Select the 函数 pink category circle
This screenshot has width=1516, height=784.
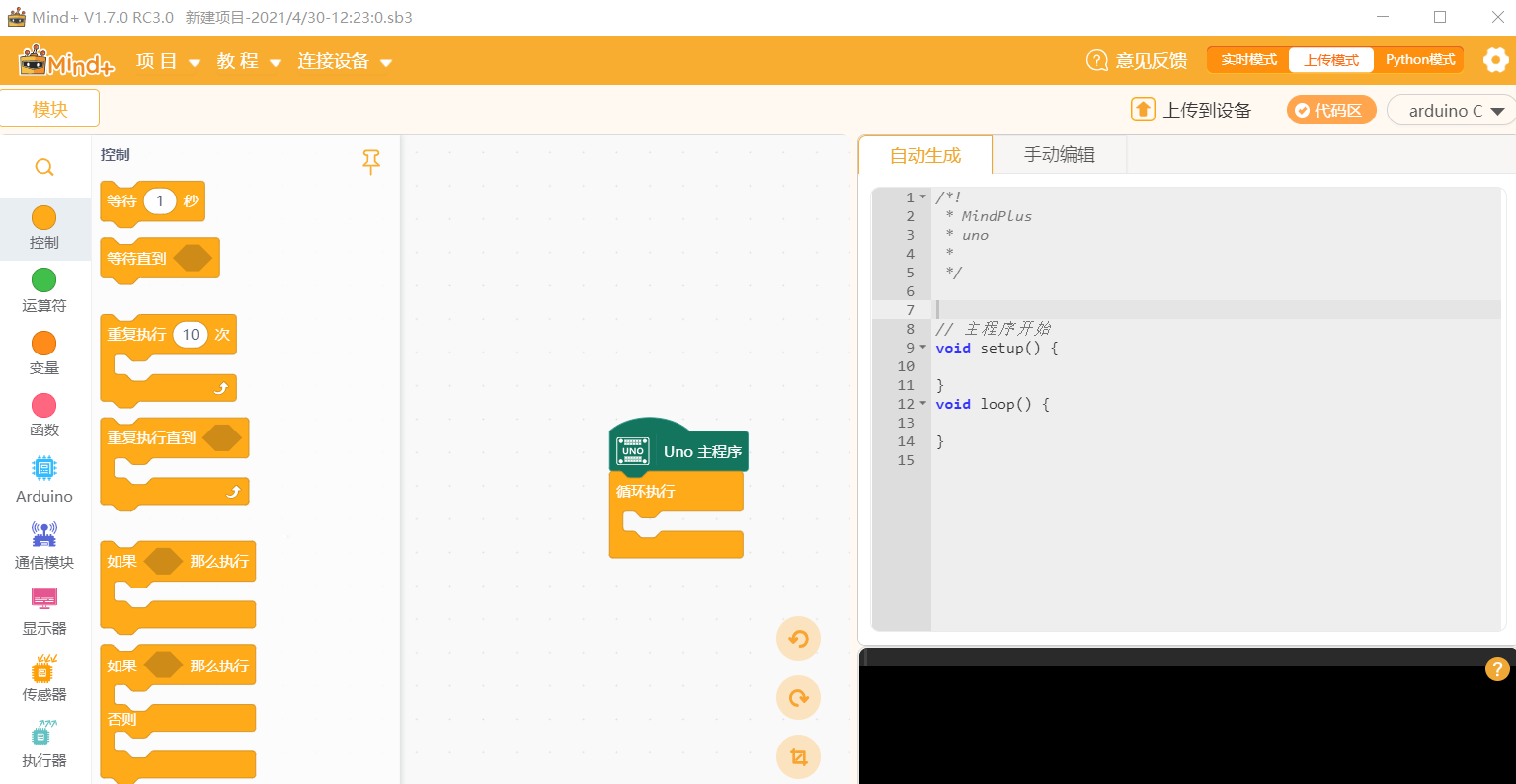point(44,405)
